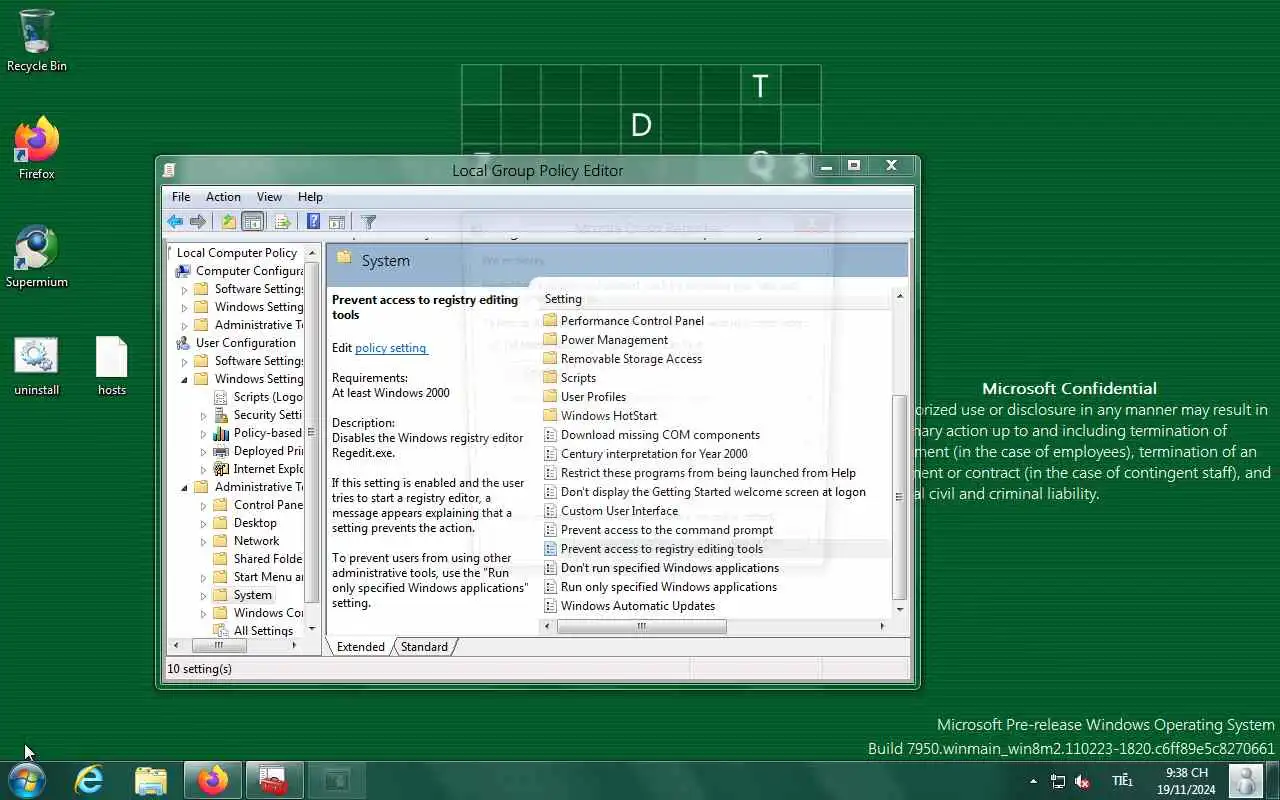Switch to the Extended tab
The width and height of the screenshot is (1280, 800).
(360, 647)
